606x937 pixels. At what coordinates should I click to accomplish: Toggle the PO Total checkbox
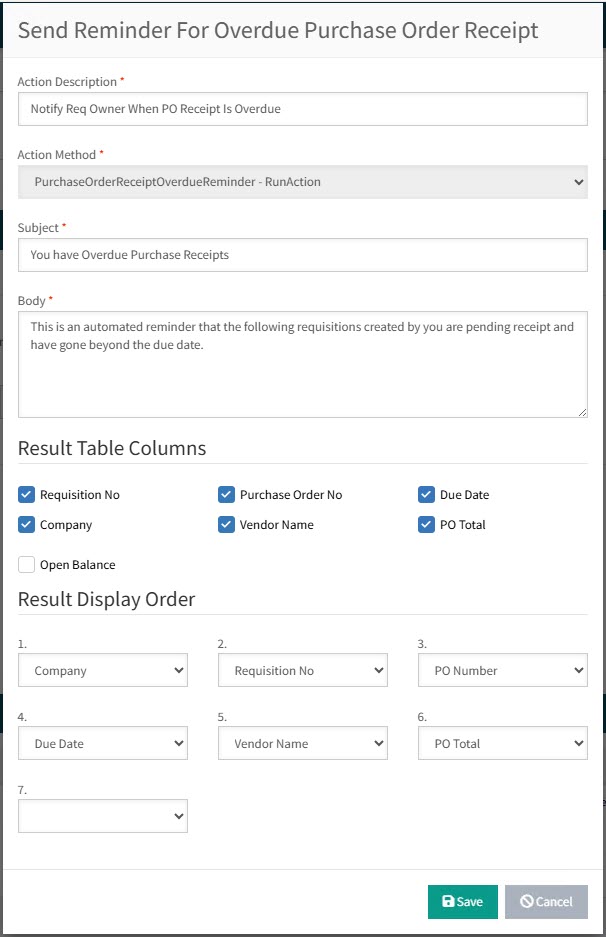(x=427, y=524)
